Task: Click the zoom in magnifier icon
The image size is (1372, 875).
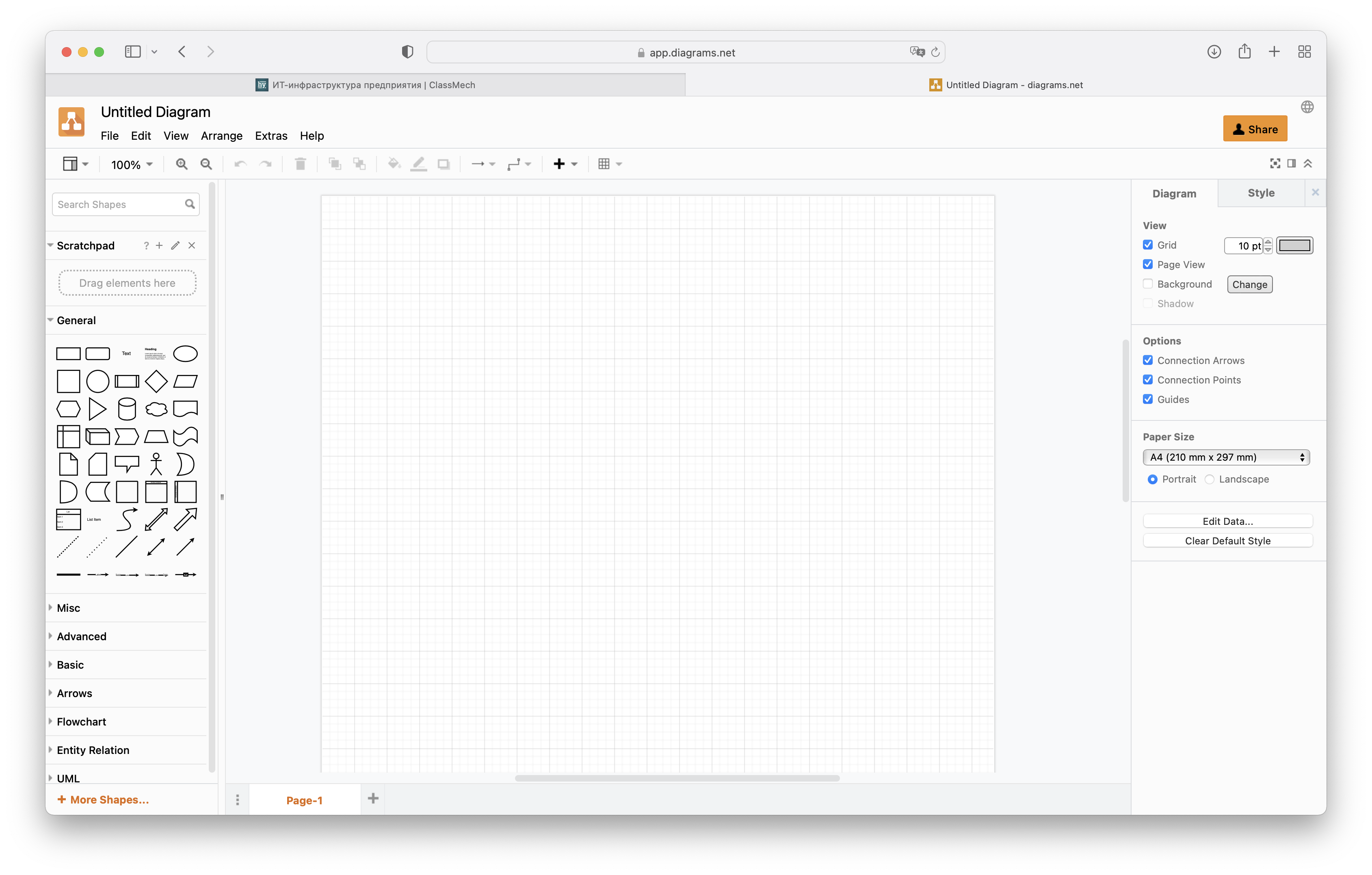Action: [181, 164]
